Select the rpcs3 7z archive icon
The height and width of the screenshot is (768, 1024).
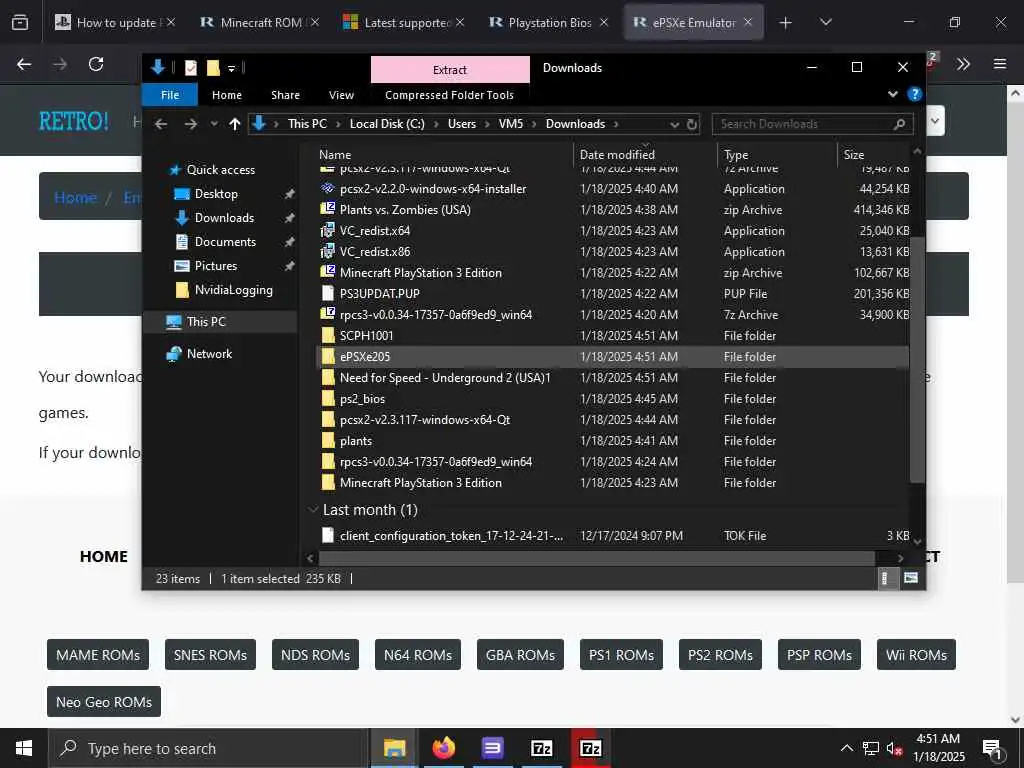tap(328, 315)
